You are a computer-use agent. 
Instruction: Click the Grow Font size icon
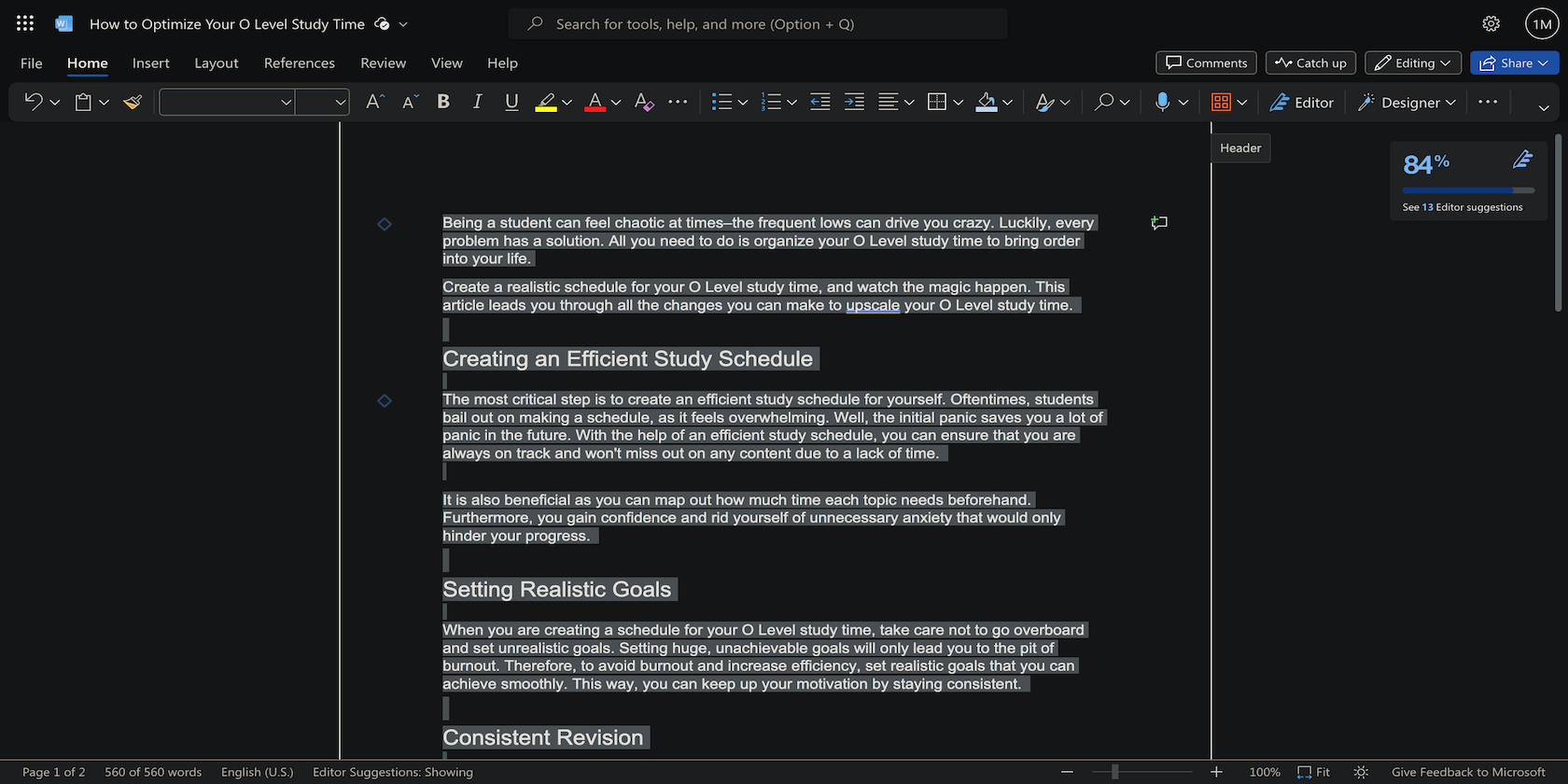pyautogui.click(x=374, y=102)
